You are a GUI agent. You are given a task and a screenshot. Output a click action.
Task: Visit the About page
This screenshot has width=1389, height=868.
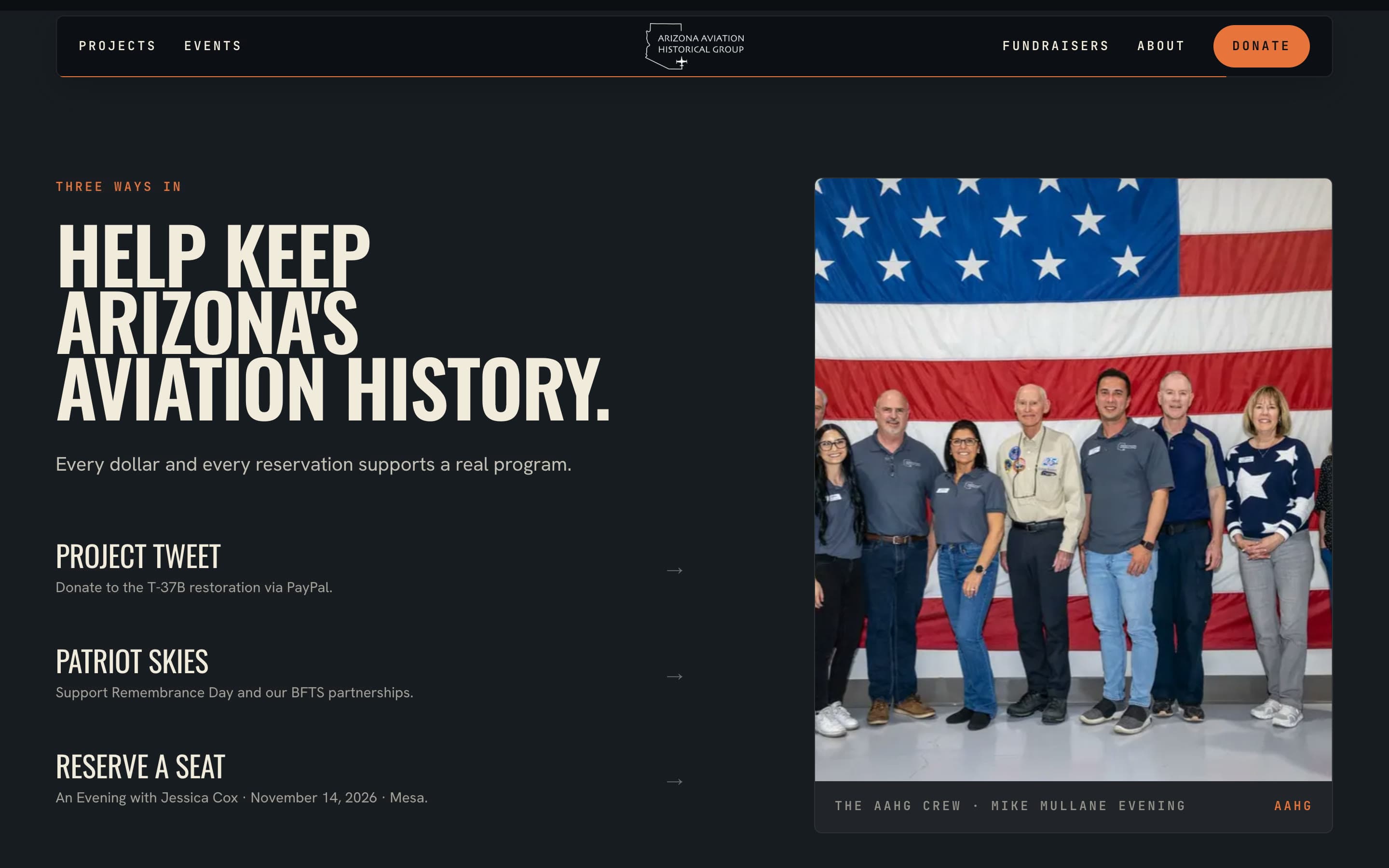point(1161,46)
